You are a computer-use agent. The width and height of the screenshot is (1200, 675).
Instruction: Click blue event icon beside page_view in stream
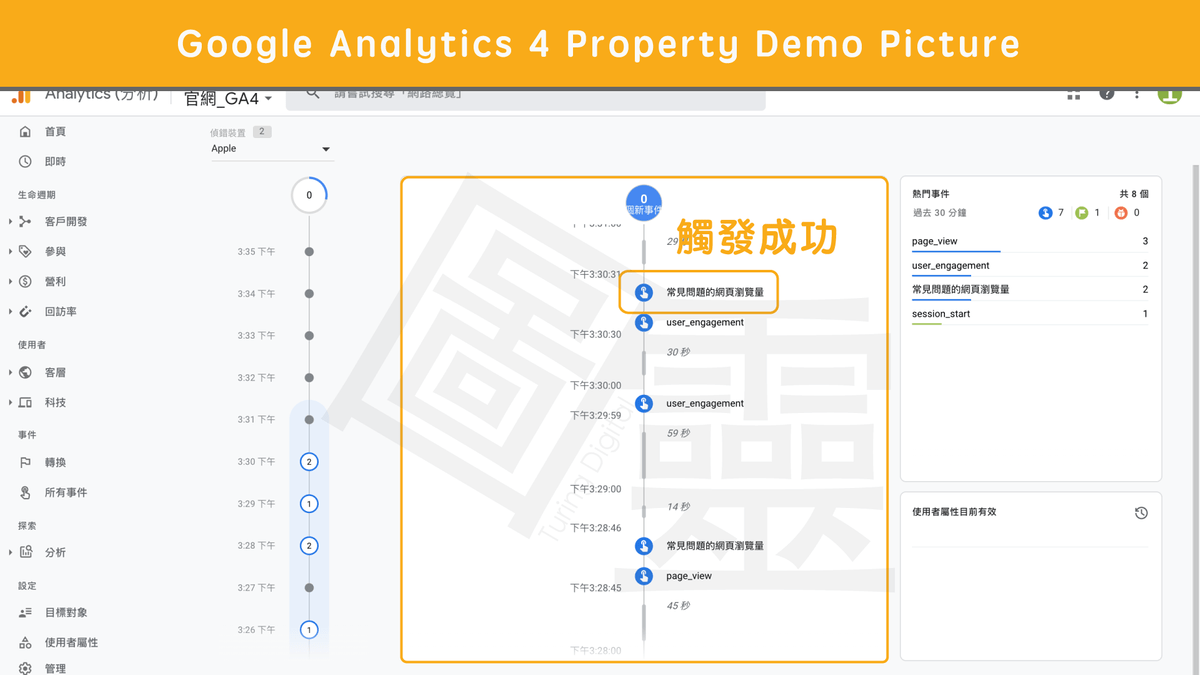click(644, 576)
